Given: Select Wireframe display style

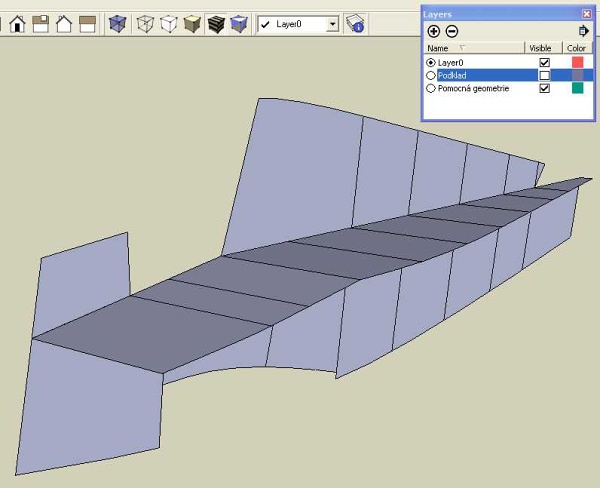Looking at the screenshot, I should [146, 24].
